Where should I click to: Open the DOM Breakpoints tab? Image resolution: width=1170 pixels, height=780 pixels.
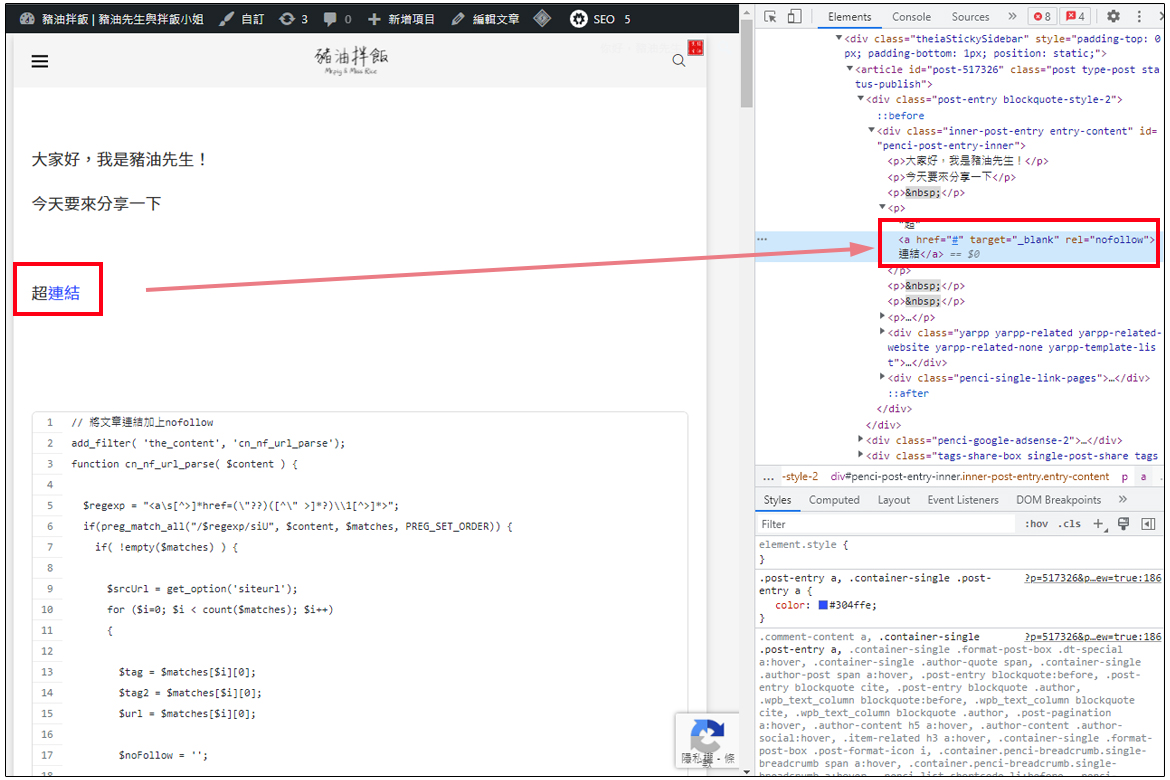point(1058,500)
